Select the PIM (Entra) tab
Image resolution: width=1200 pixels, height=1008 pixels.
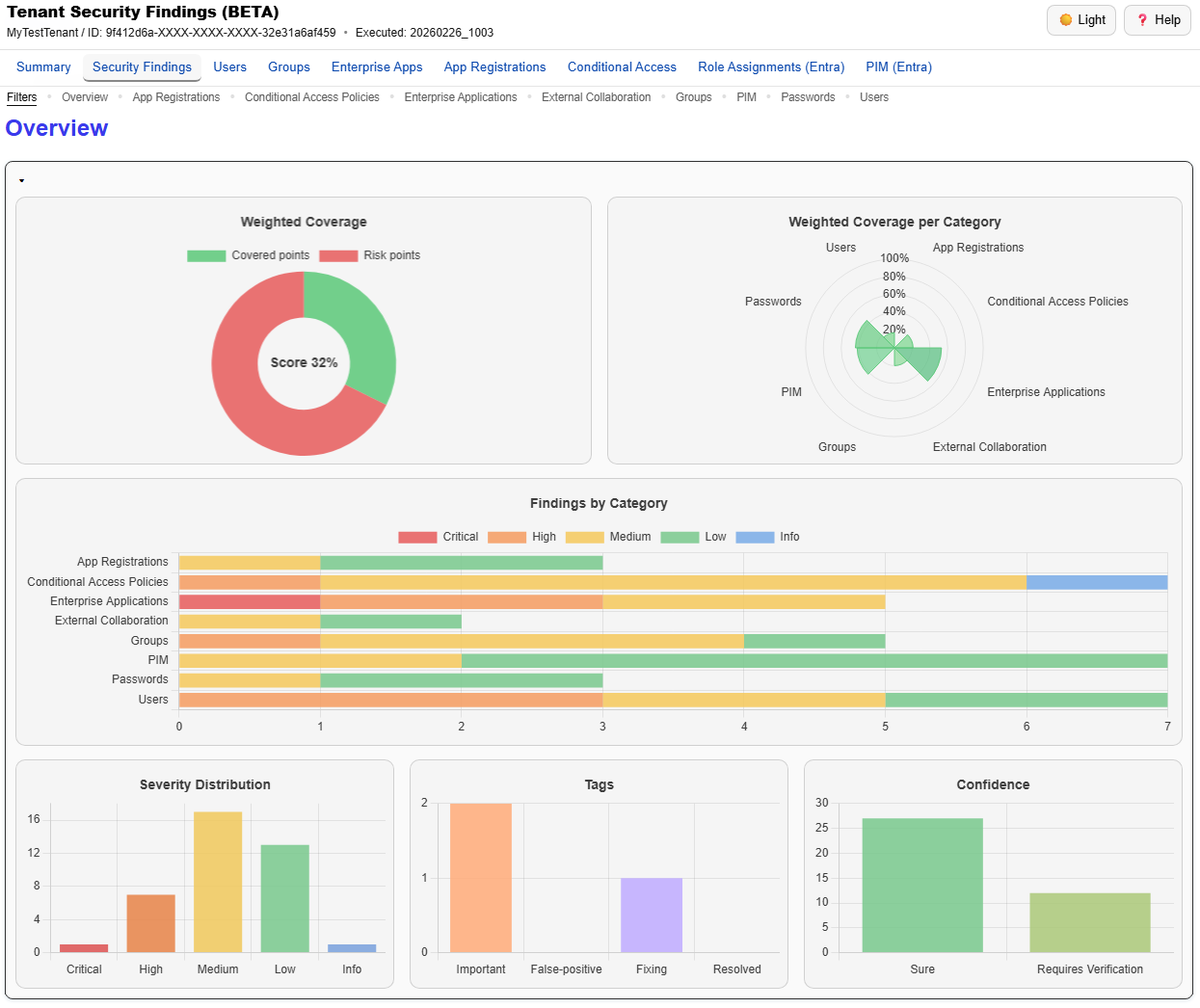click(x=898, y=67)
